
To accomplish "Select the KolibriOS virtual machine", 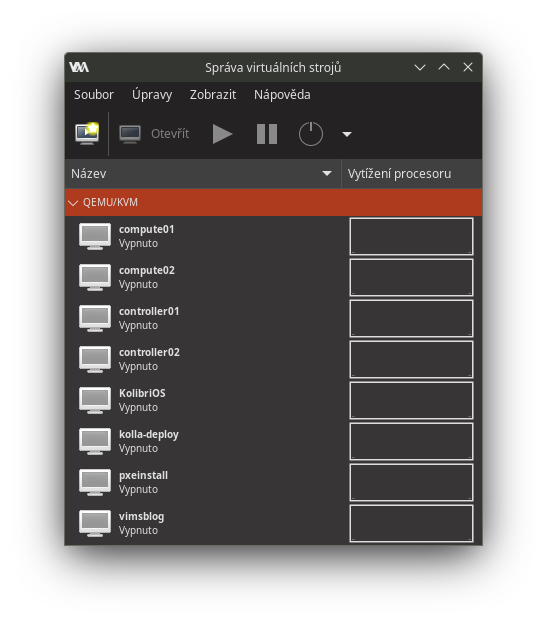I will tap(274, 400).
